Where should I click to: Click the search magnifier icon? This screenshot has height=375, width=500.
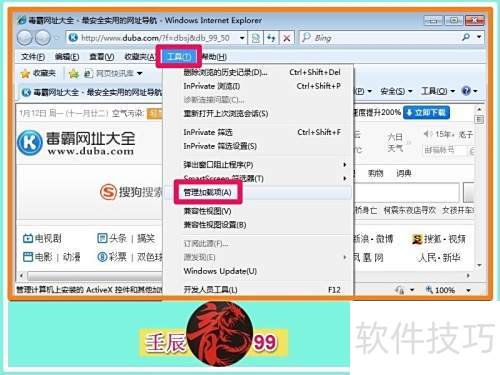click(x=466, y=37)
